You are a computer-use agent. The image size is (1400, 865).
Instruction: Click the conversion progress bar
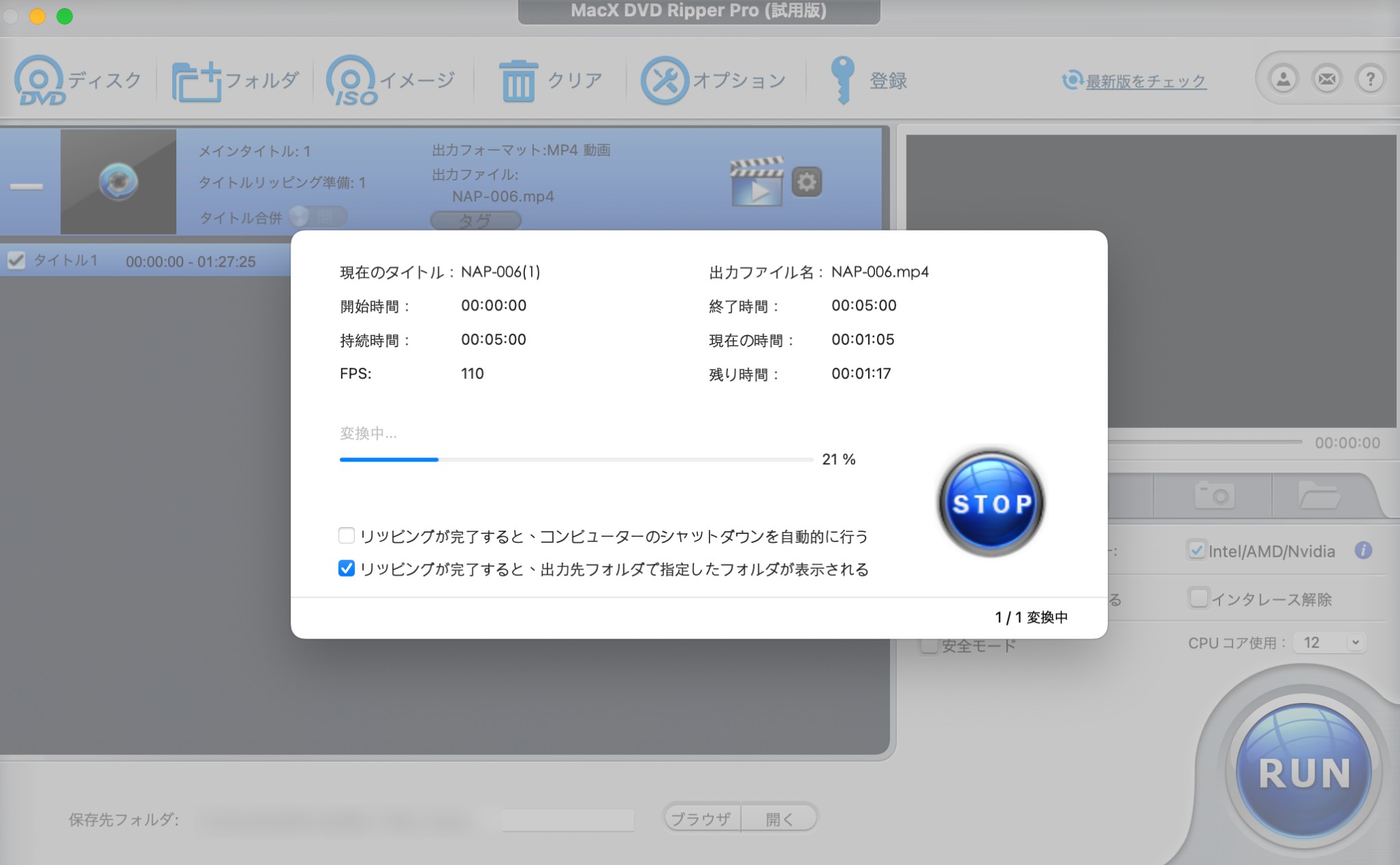click(x=576, y=460)
